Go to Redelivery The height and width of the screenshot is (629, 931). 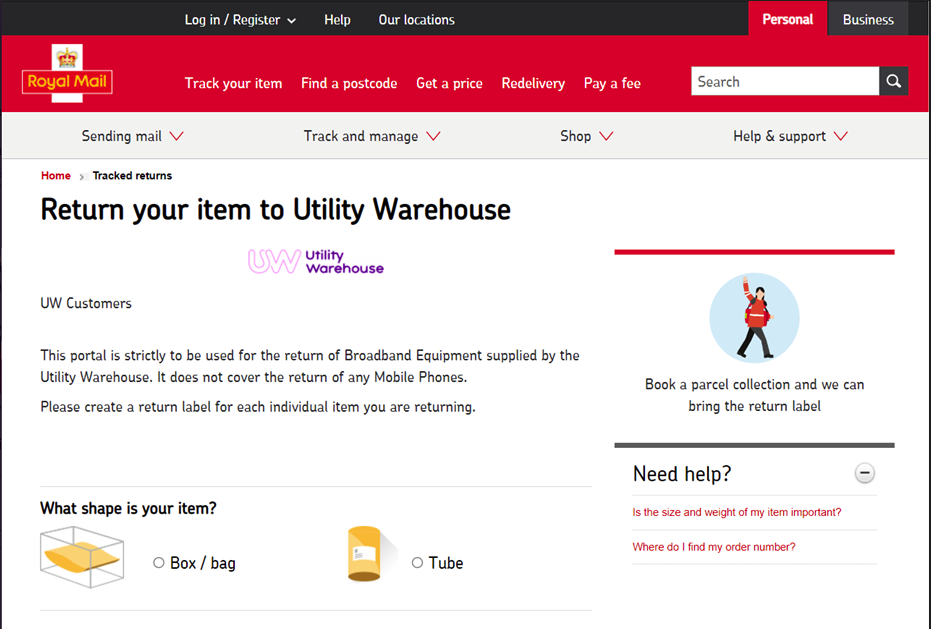[533, 83]
